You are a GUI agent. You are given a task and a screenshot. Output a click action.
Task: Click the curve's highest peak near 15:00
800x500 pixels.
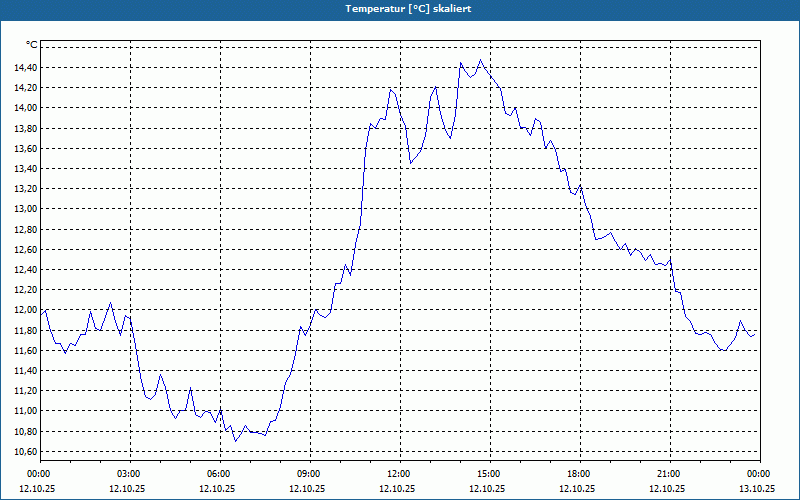480,60
